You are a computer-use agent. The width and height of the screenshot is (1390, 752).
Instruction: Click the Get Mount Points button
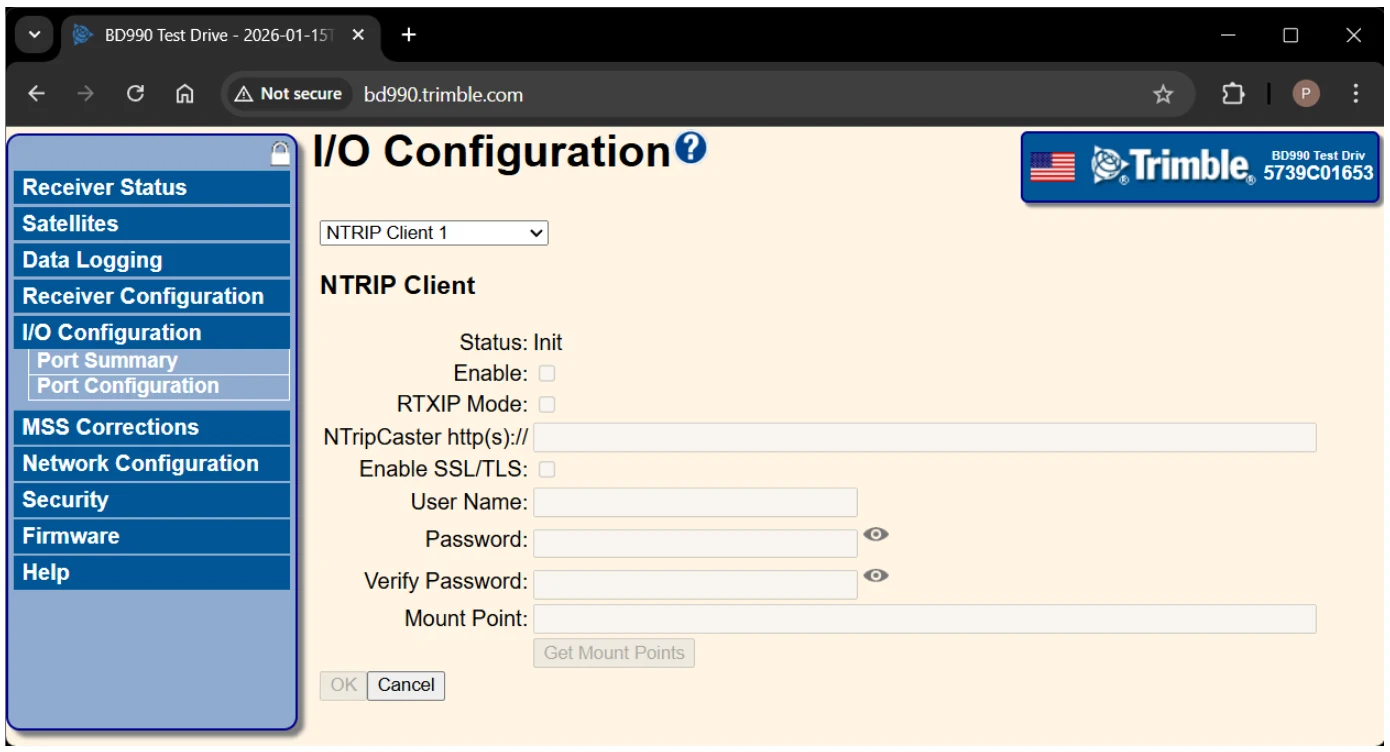(614, 653)
